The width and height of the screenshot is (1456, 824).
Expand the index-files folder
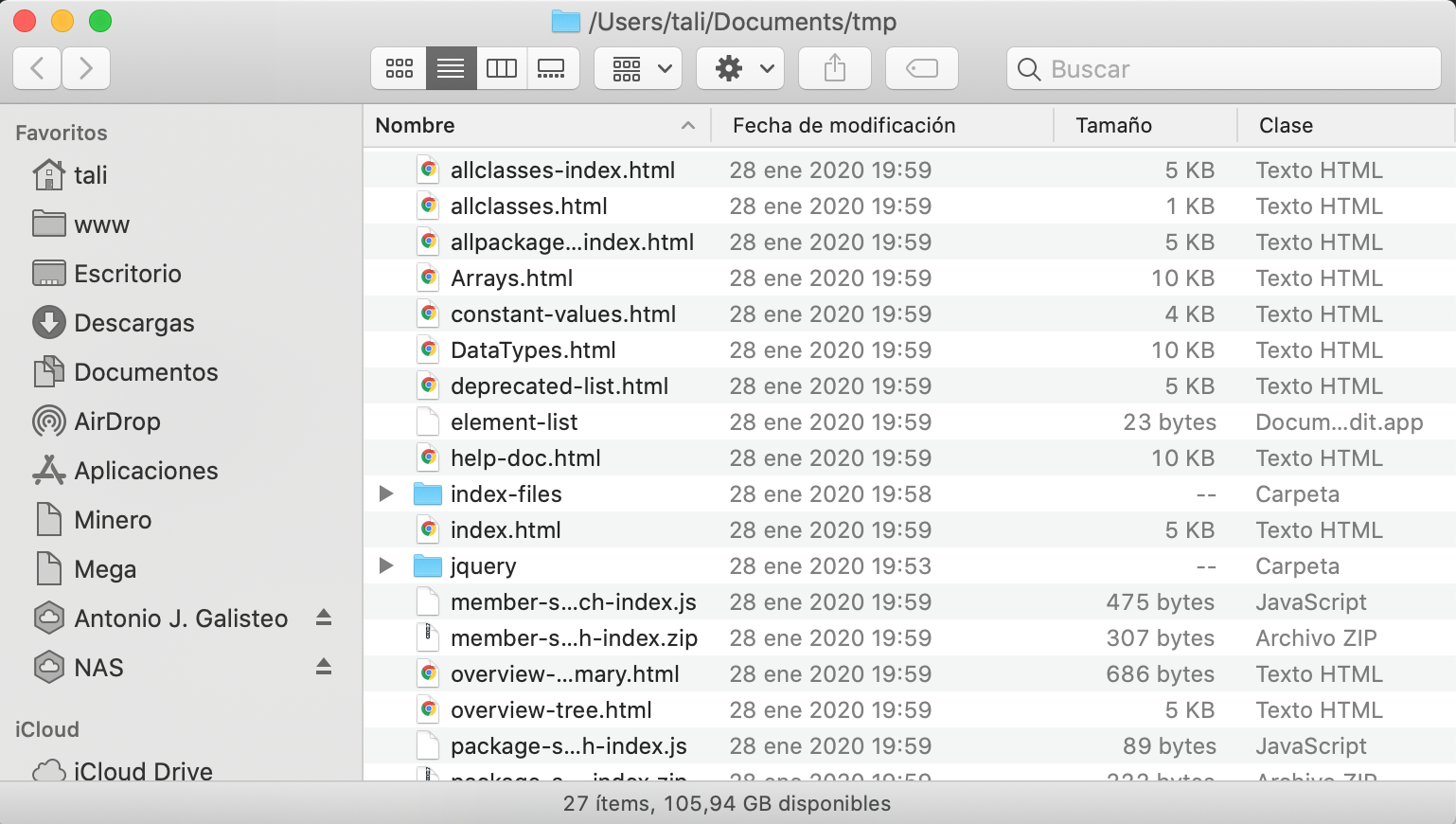tap(384, 493)
